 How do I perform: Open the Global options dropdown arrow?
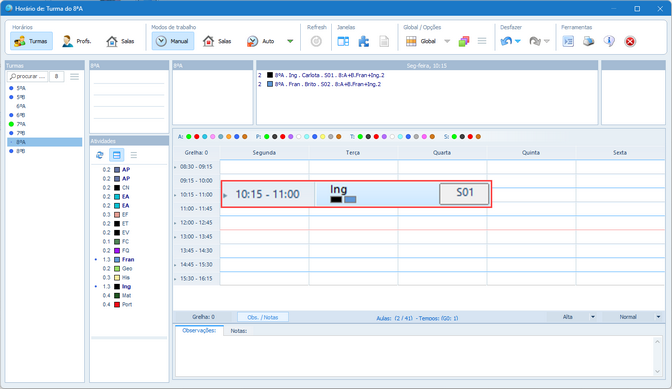coord(447,41)
